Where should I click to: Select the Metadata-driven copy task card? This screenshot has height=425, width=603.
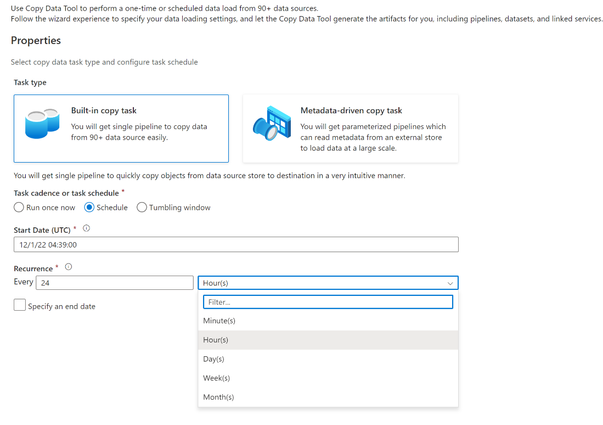(x=350, y=128)
